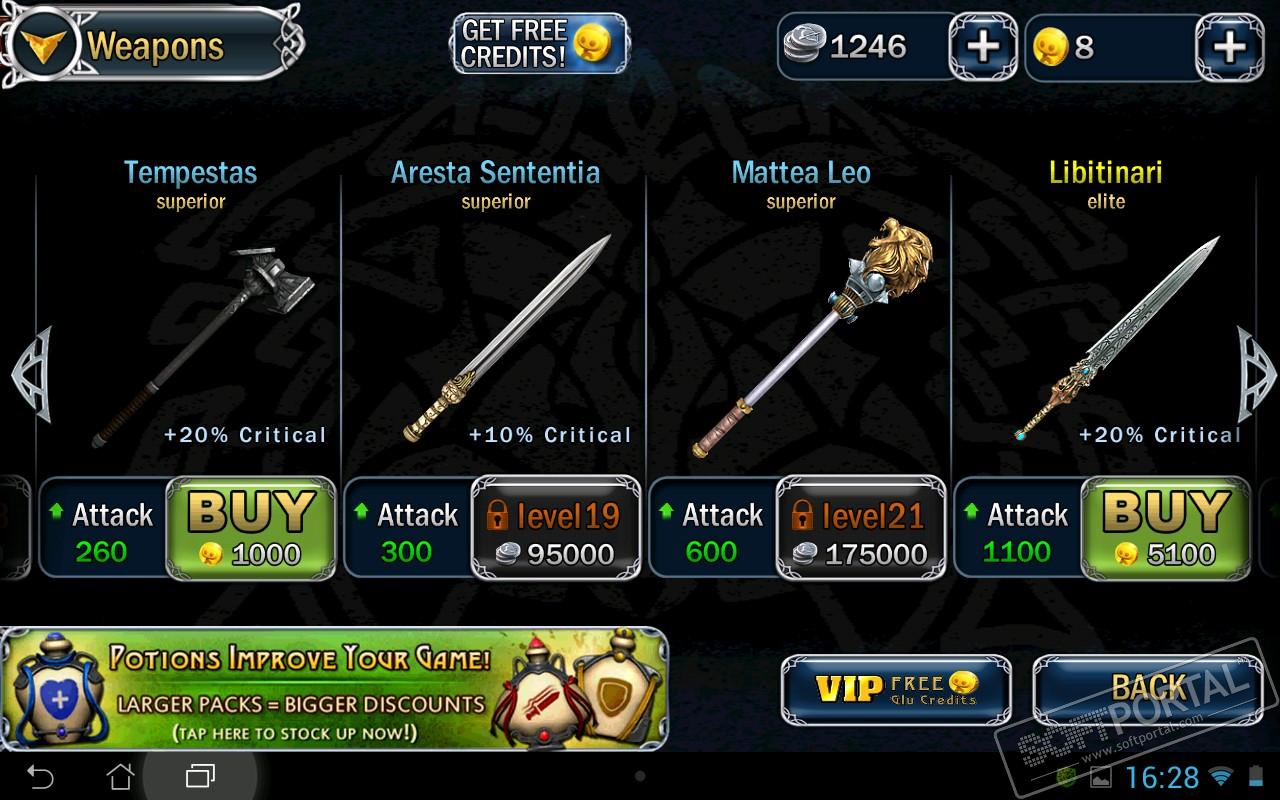Buy Tempestas for 1000 gold
Screen dimensions: 1280x800
pyautogui.click(x=251, y=527)
